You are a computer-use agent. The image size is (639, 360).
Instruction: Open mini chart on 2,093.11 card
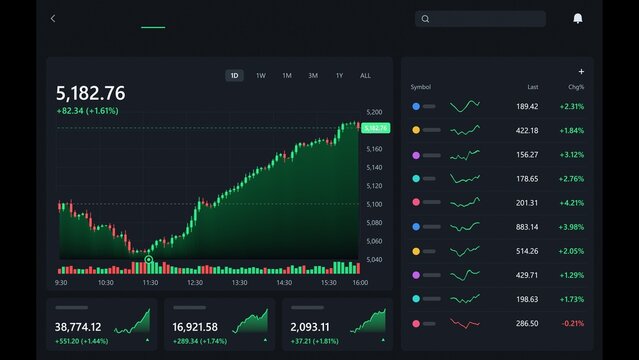click(x=368, y=321)
